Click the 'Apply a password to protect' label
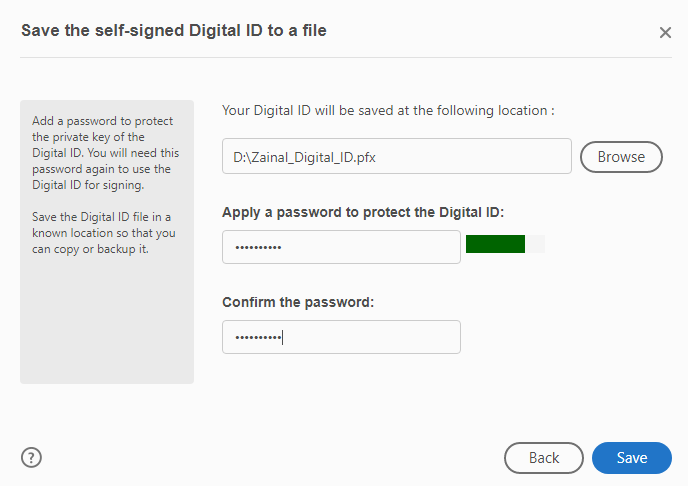The image size is (688, 486). tap(363, 212)
